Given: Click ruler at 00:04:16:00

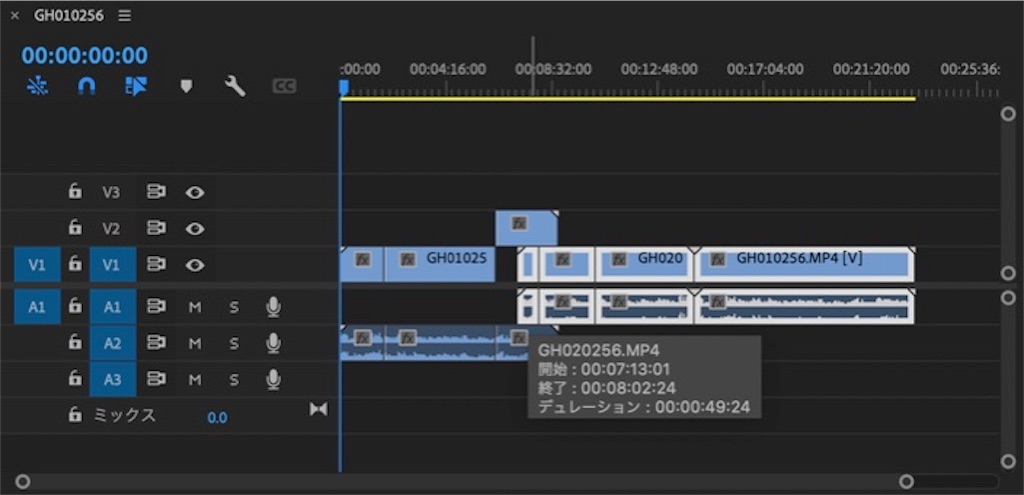Looking at the screenshot, I should click(x=447, y=69).
